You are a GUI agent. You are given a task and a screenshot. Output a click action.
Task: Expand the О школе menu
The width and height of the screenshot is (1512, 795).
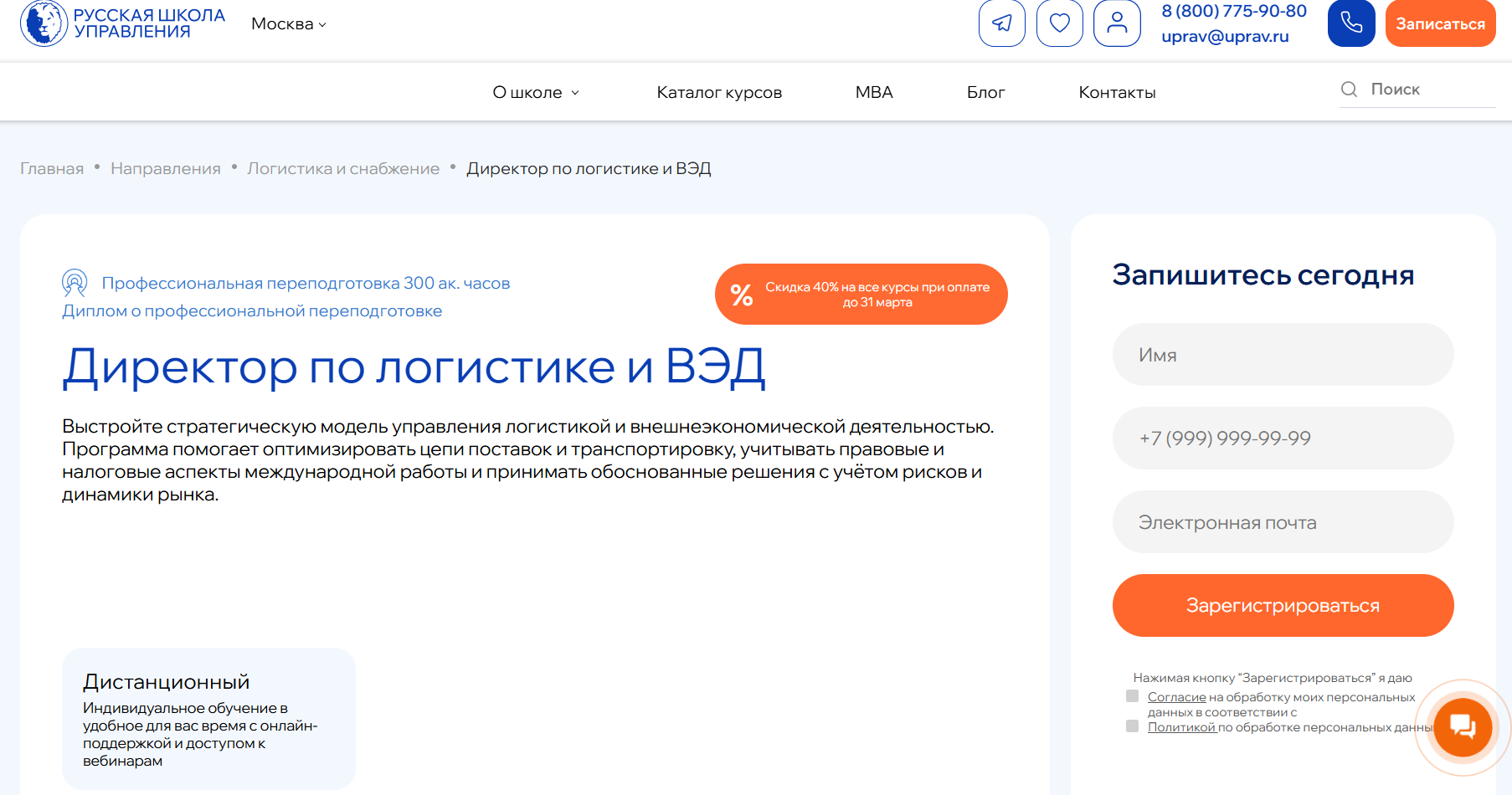pos(527,92)
